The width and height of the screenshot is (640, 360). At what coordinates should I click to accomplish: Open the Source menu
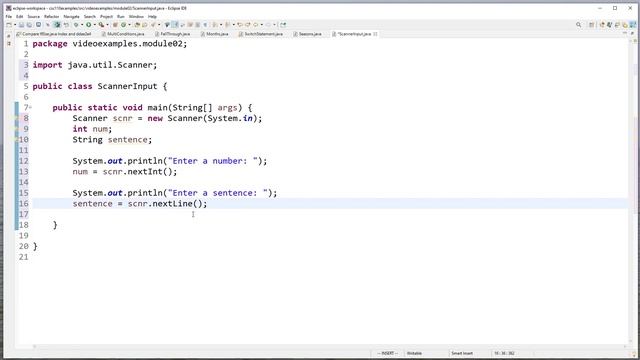click(x=33, y=16)
